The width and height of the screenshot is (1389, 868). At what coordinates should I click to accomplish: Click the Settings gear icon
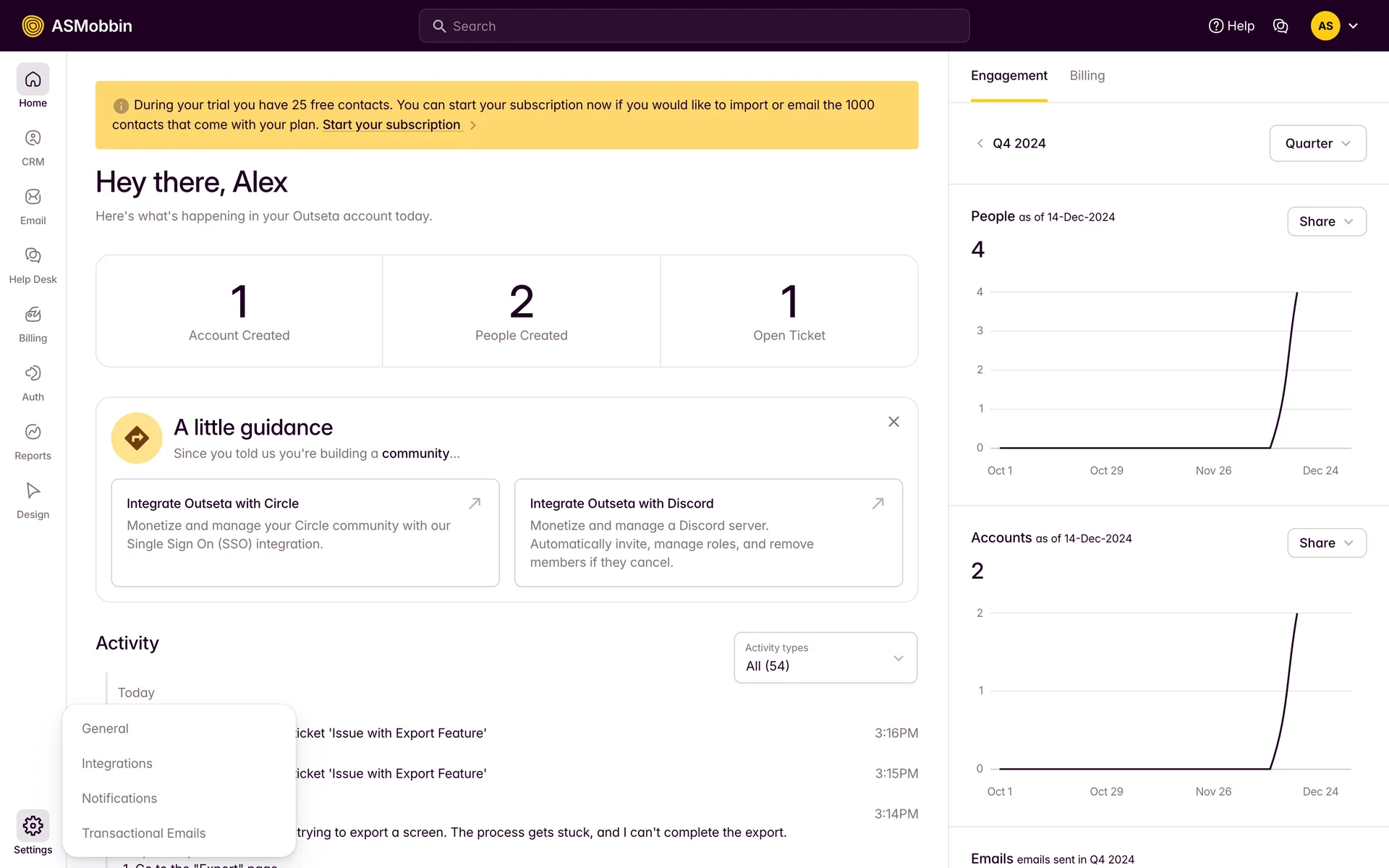pyautogui.click(x=33, y=826)
